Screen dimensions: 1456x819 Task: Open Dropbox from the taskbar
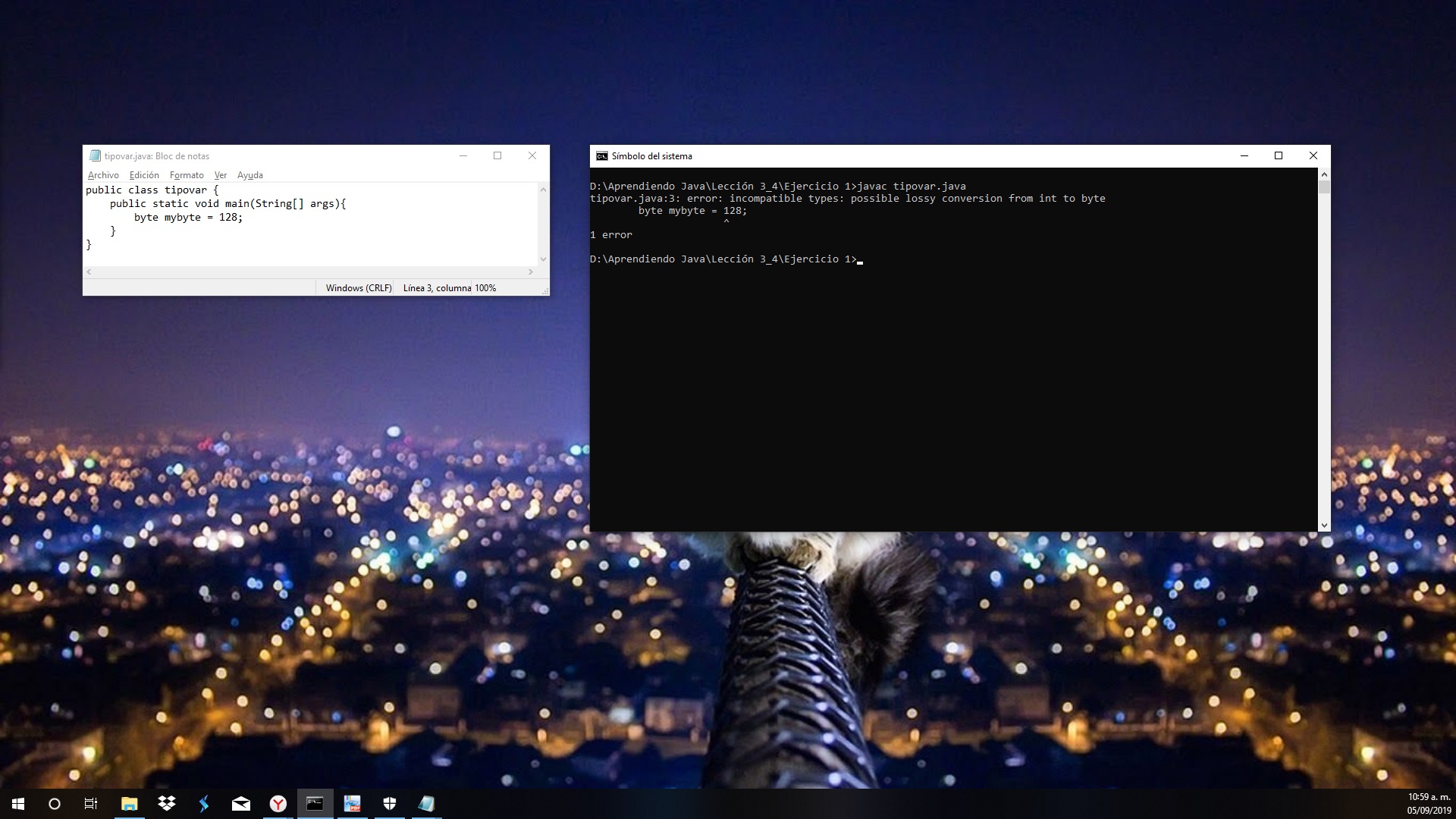pyautogui.click(x=167, y=804)
